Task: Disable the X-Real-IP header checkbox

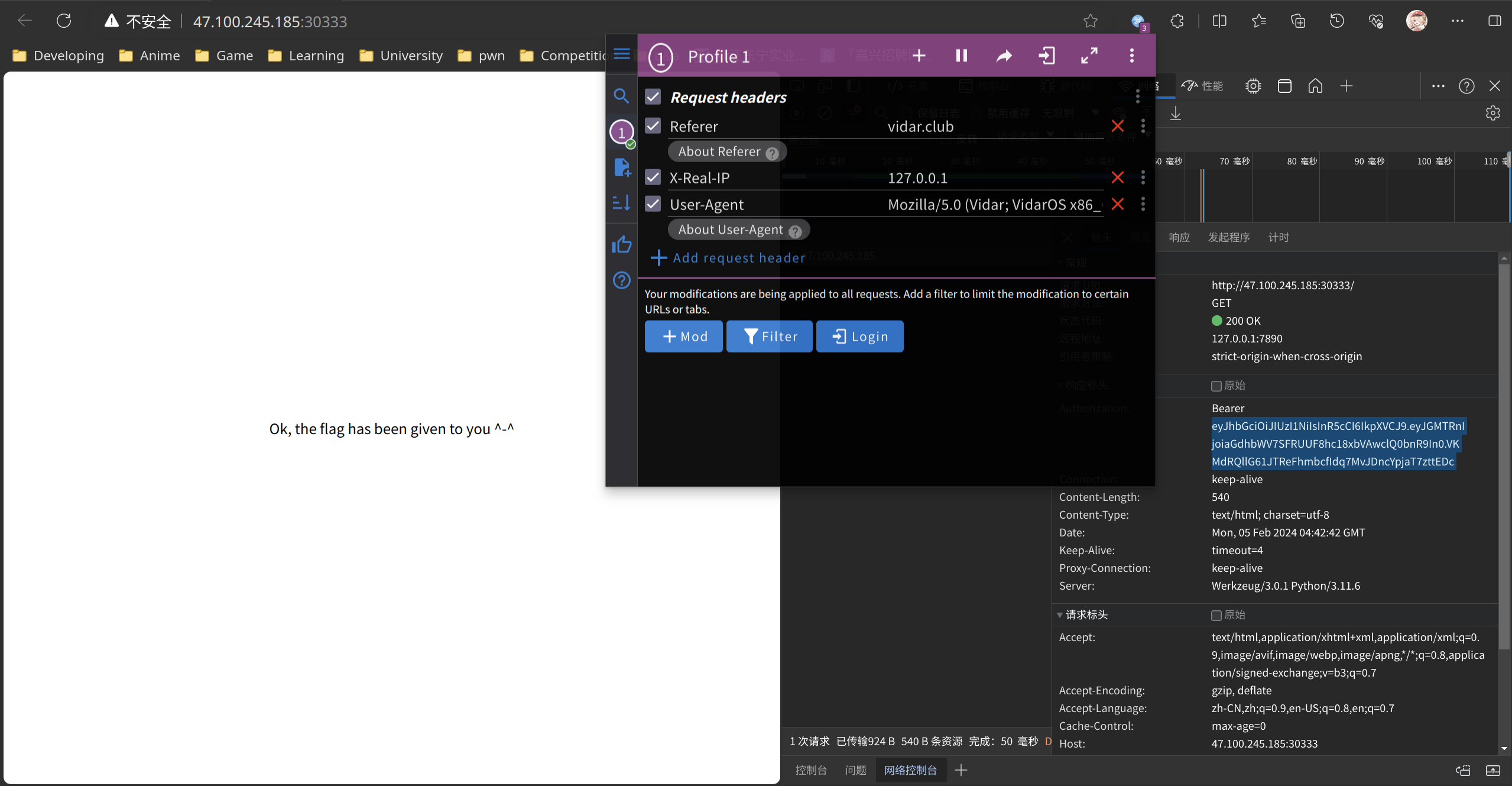Action: click(653, 177)
